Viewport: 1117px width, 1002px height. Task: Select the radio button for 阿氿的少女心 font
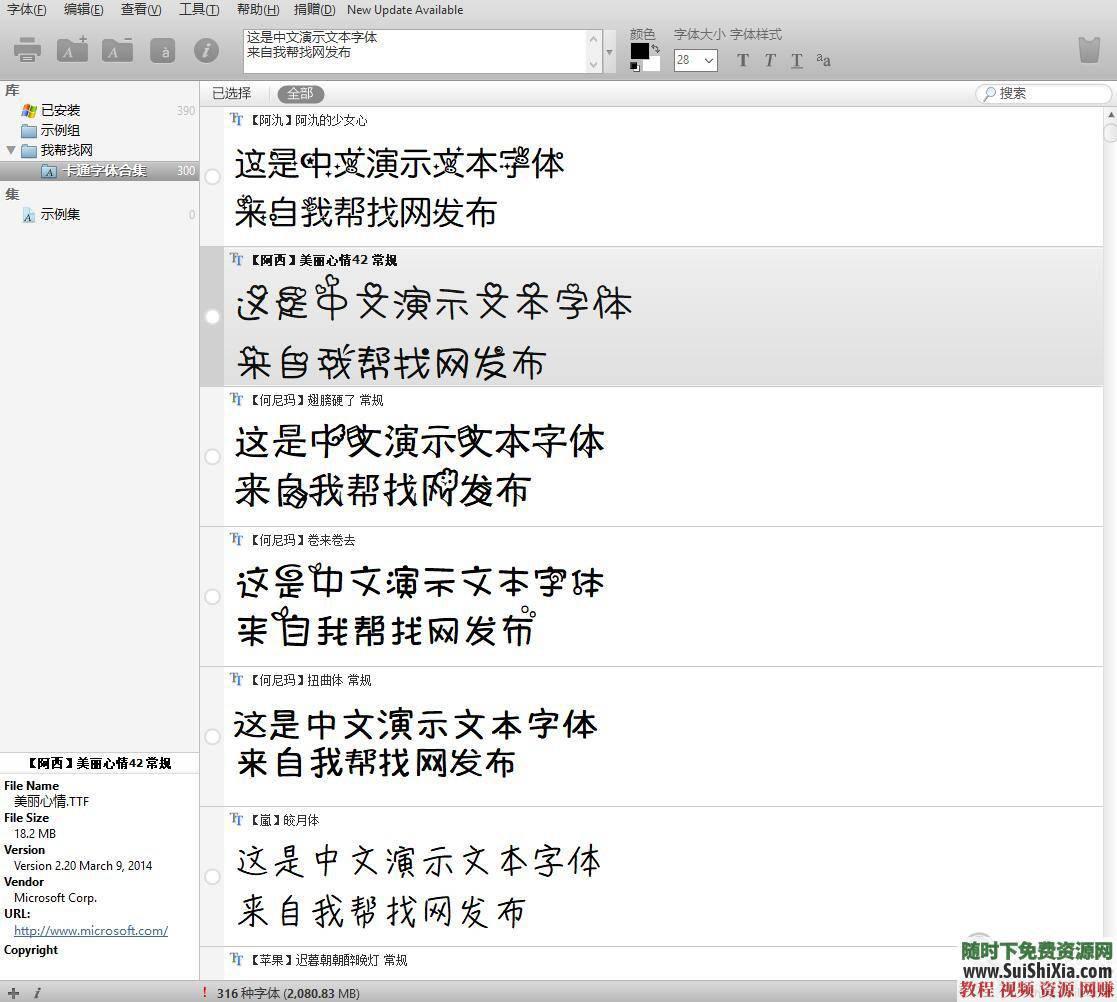[212, 177]
